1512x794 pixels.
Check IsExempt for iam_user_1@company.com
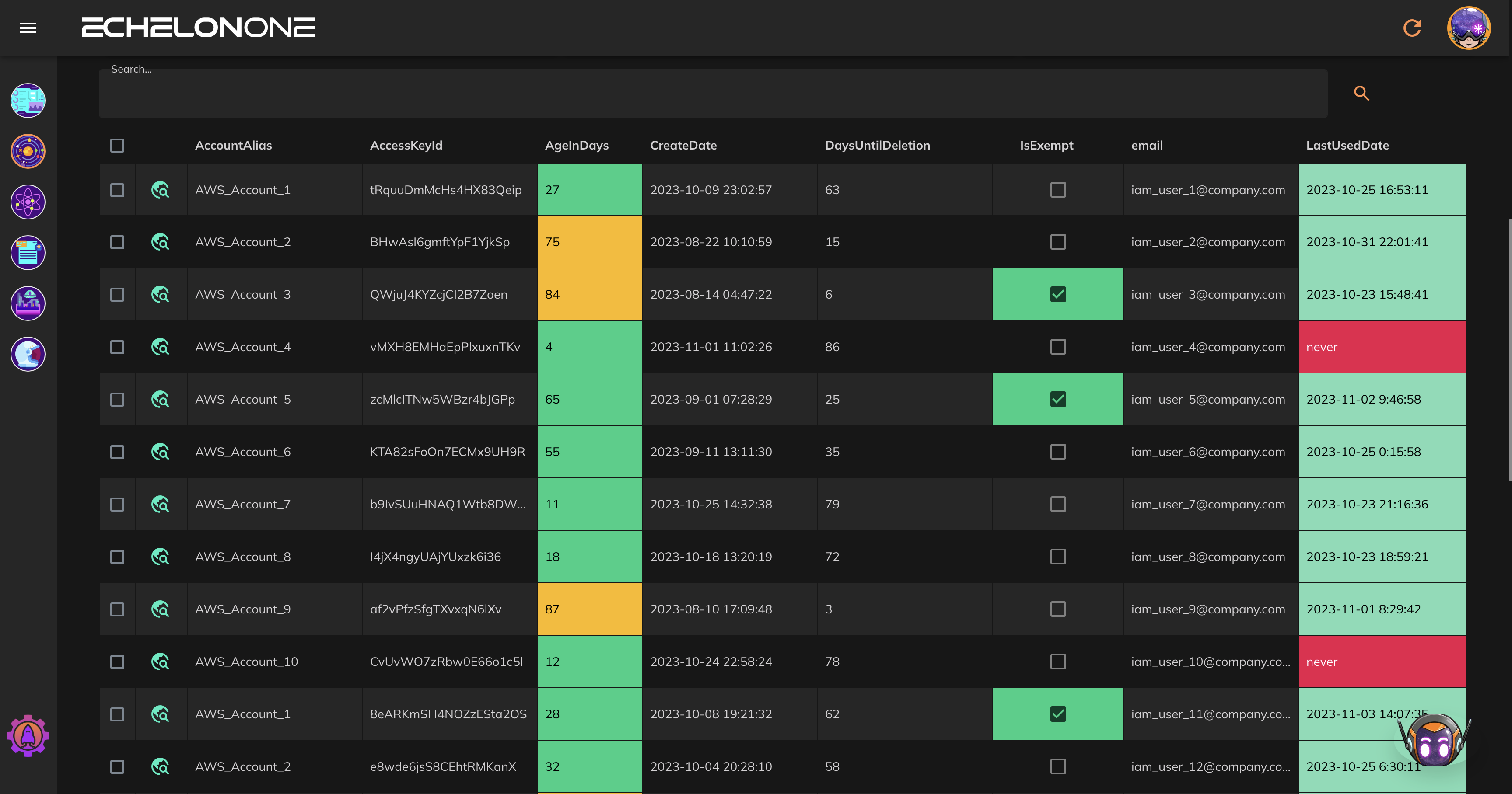(1058, 190)
